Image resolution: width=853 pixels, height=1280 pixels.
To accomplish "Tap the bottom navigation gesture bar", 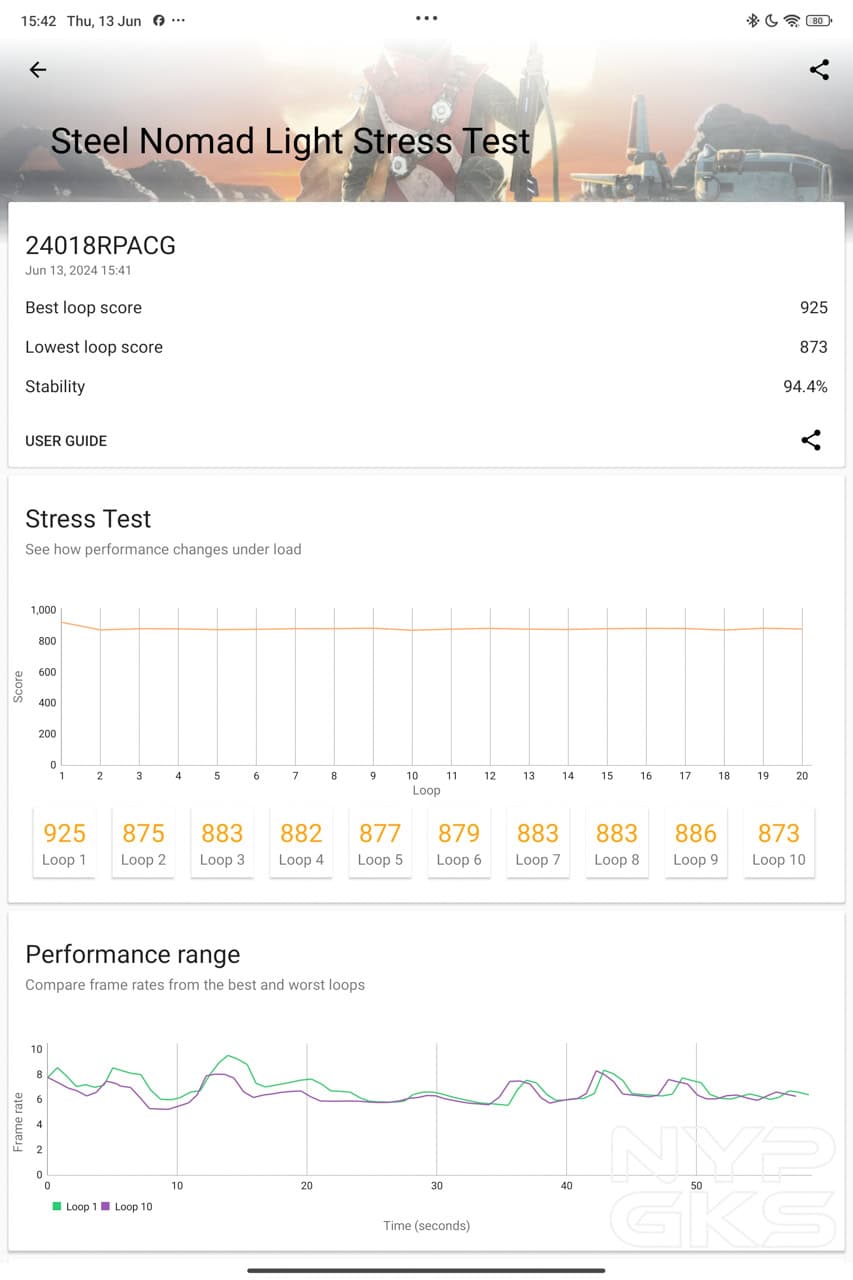I will 426,1271.
